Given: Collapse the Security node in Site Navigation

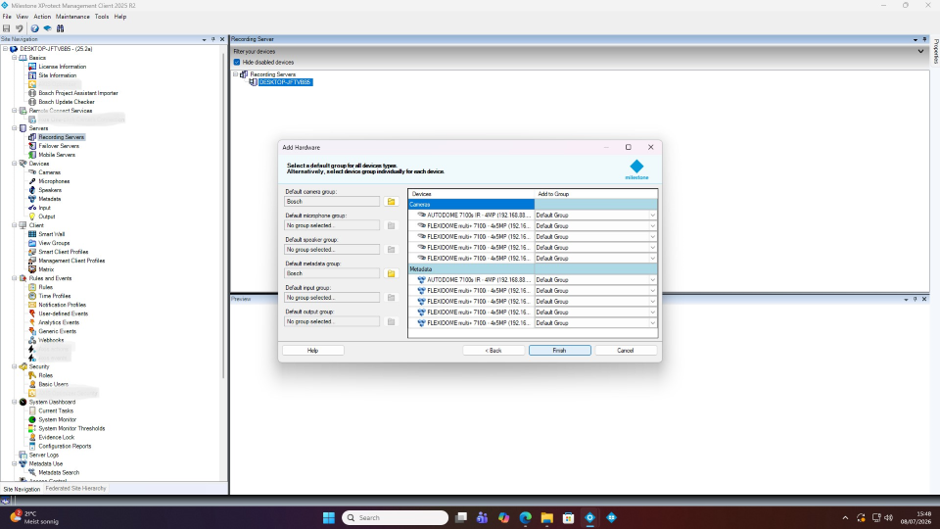Looking at the screenshot, I should 14,366.
